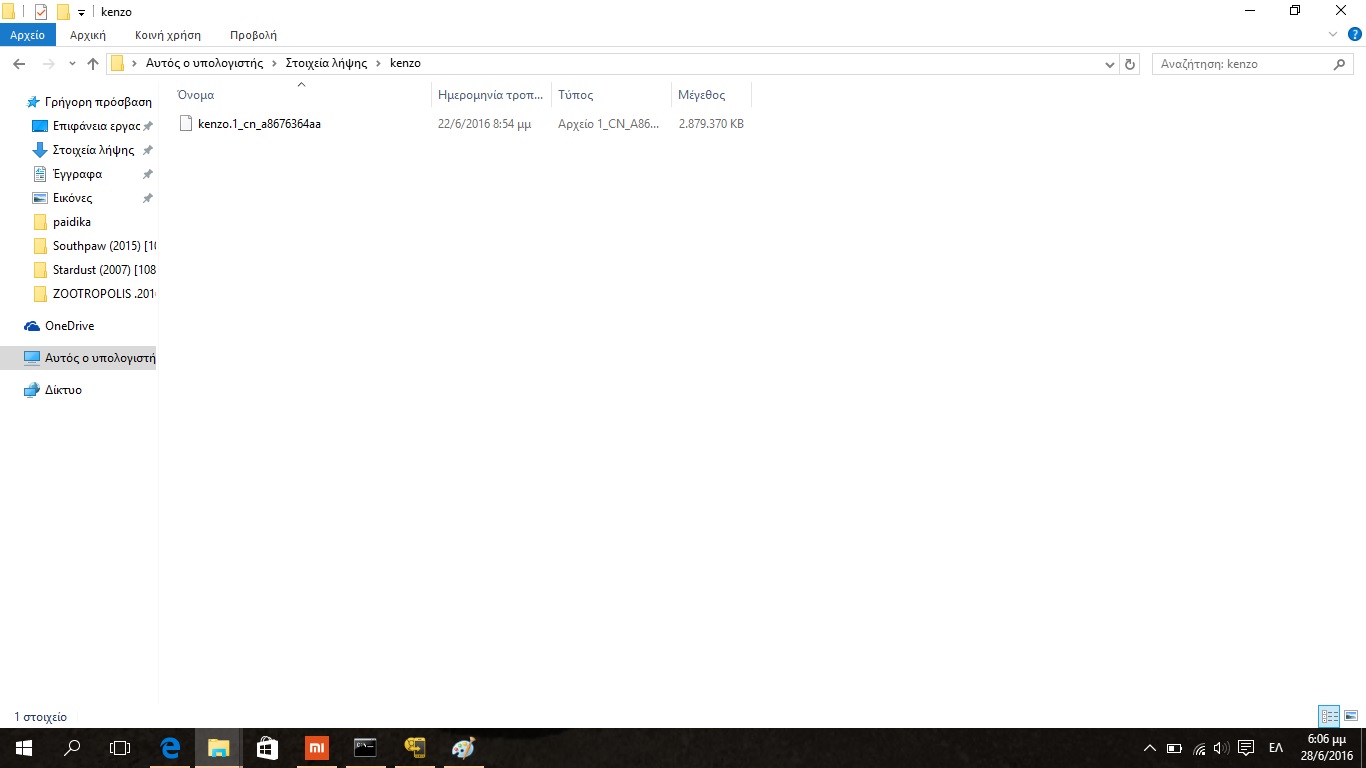Expand the ribbon with chevron

pos(1332,34)
